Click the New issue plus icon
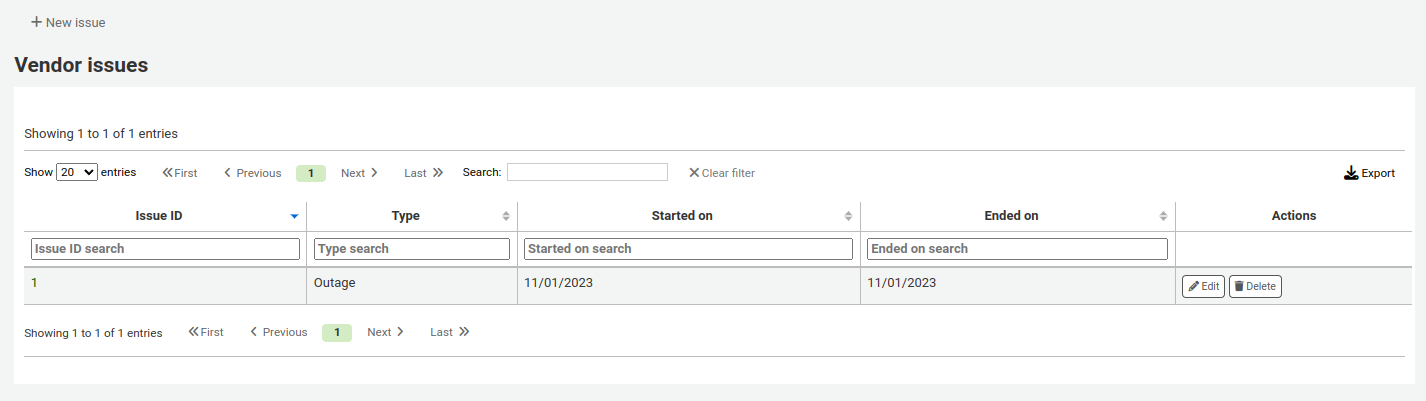Viewport: 1426px width, 401px height. (36, 22)
